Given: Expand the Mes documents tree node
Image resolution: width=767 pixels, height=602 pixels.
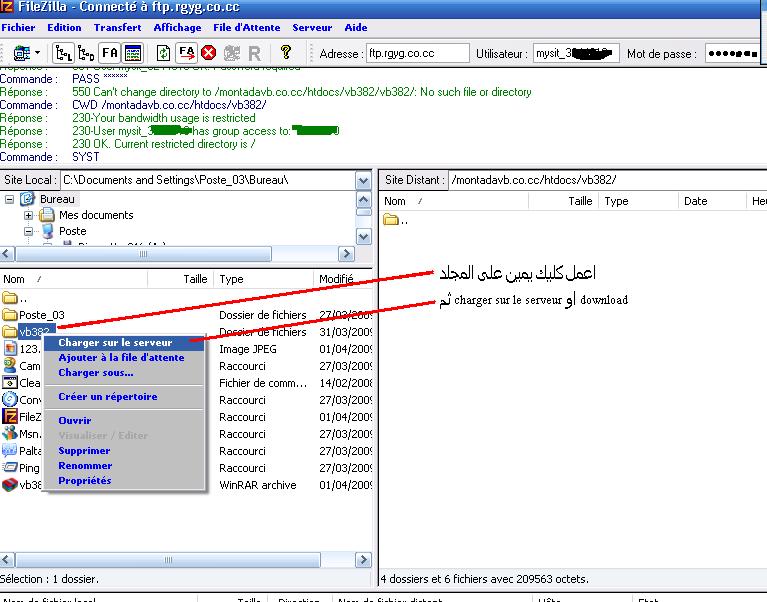Looking at the screenshot, I should pos(29,215).
